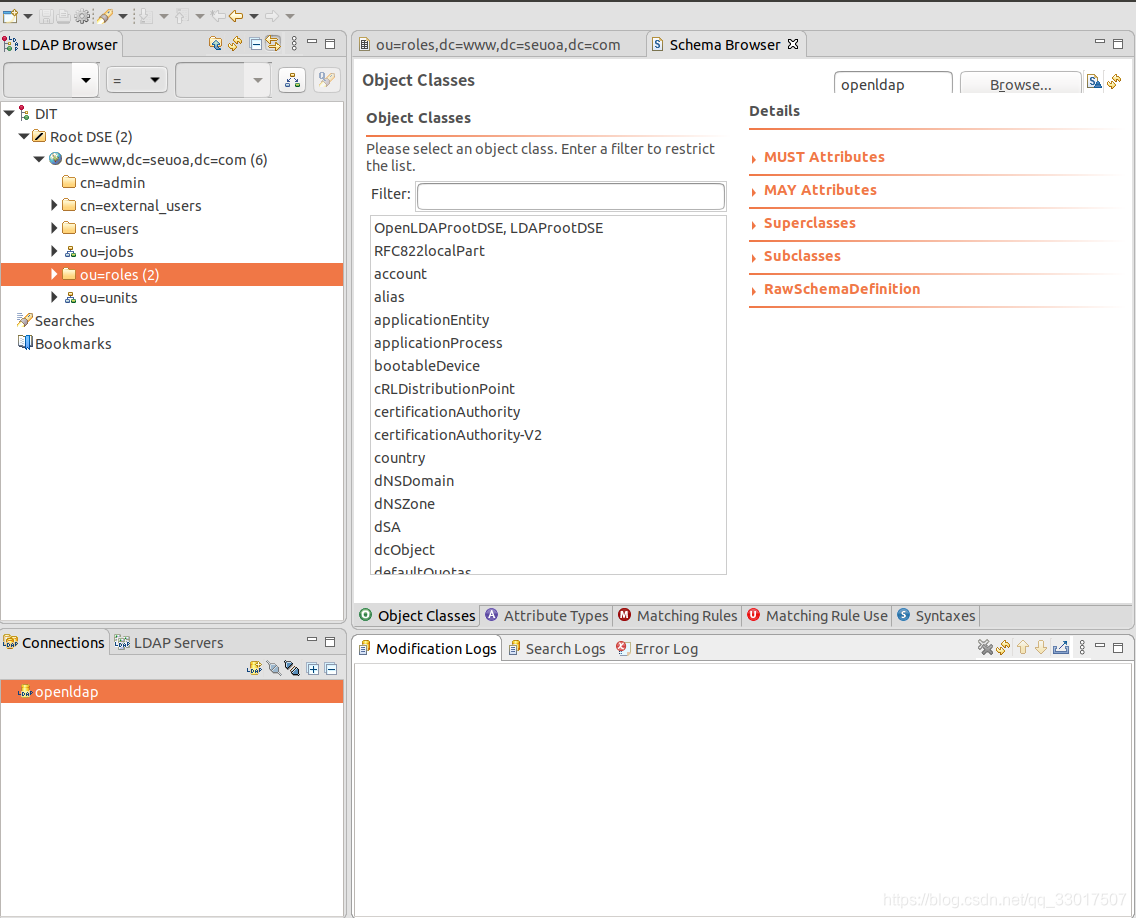Click the run quick search icon button
This screenshot has width=1136, height=918.
click(327, 80)
